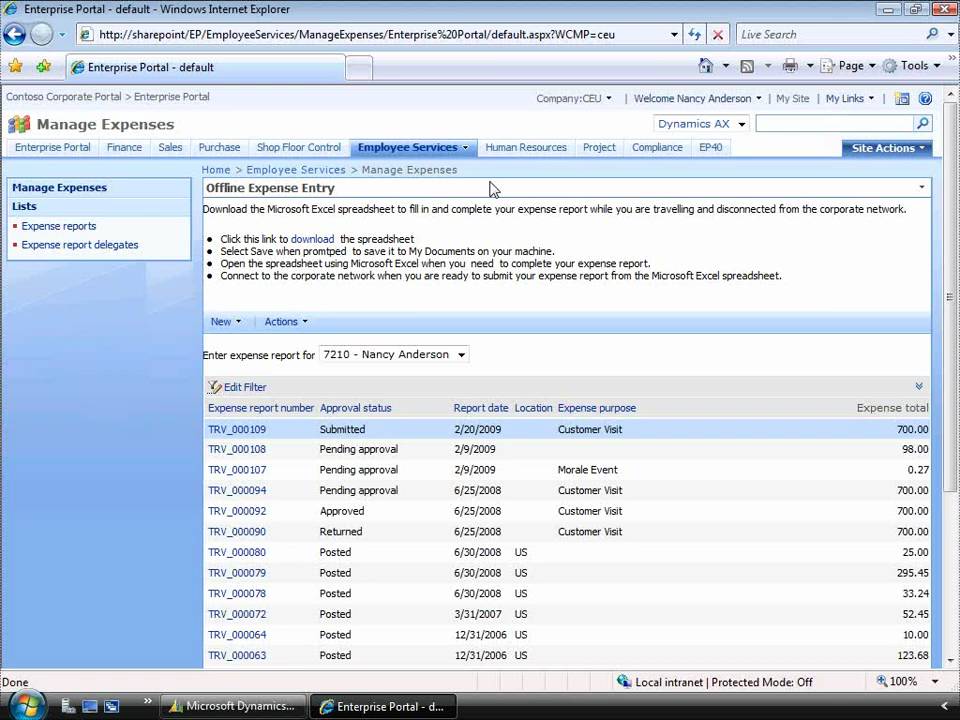The width and height of the screenshot is (960, 720).
Task: Open the My Links dropdown
Action: click(x=850, y=99)
